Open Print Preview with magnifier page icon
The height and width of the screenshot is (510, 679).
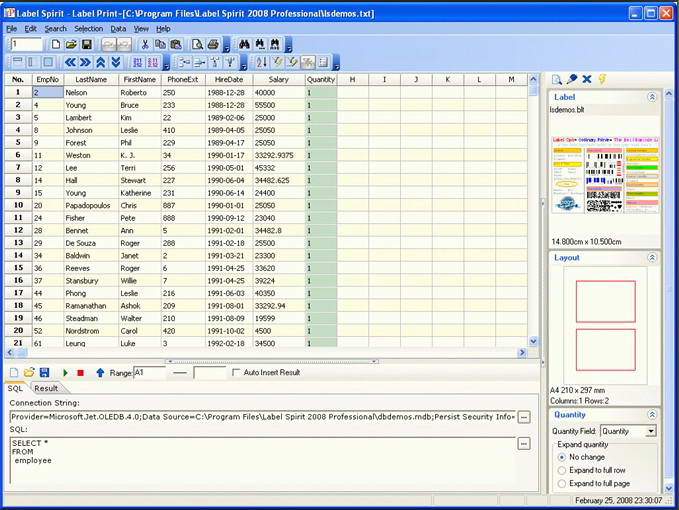click(197, 44)
